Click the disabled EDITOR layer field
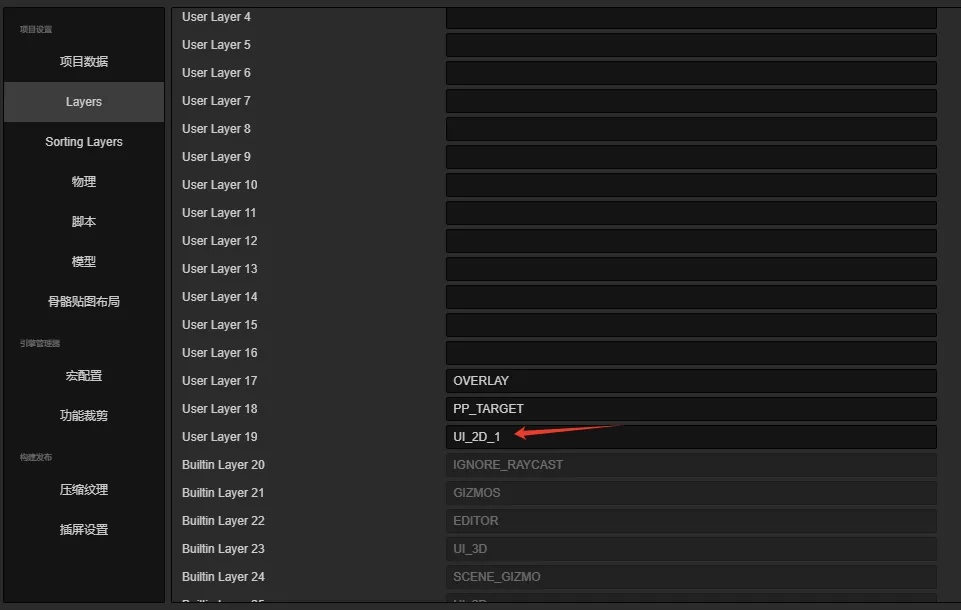The image size is (961, 610). 691,520
